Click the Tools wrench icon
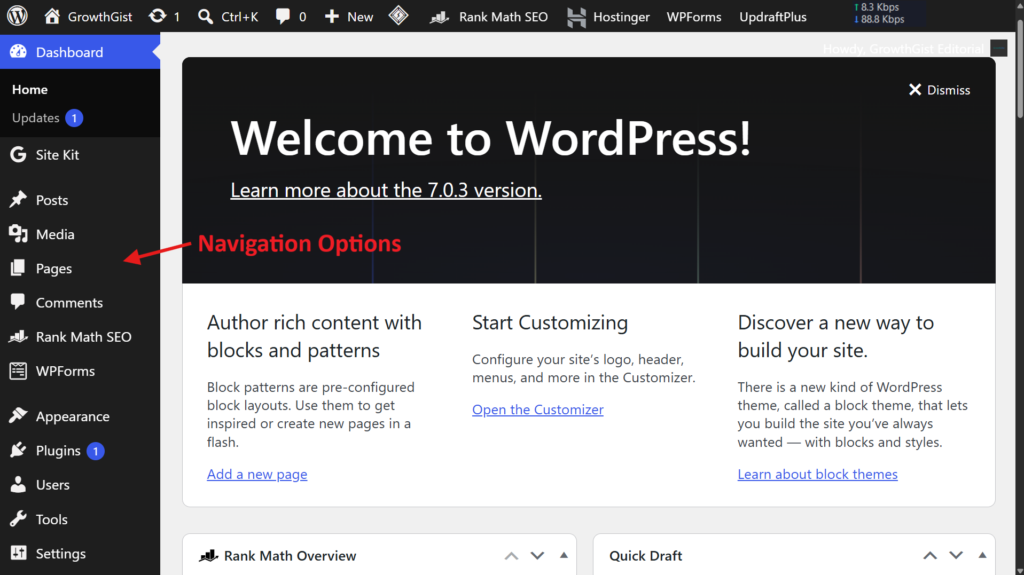Screen dimensions: 1024x575 [x=18, y=519]
